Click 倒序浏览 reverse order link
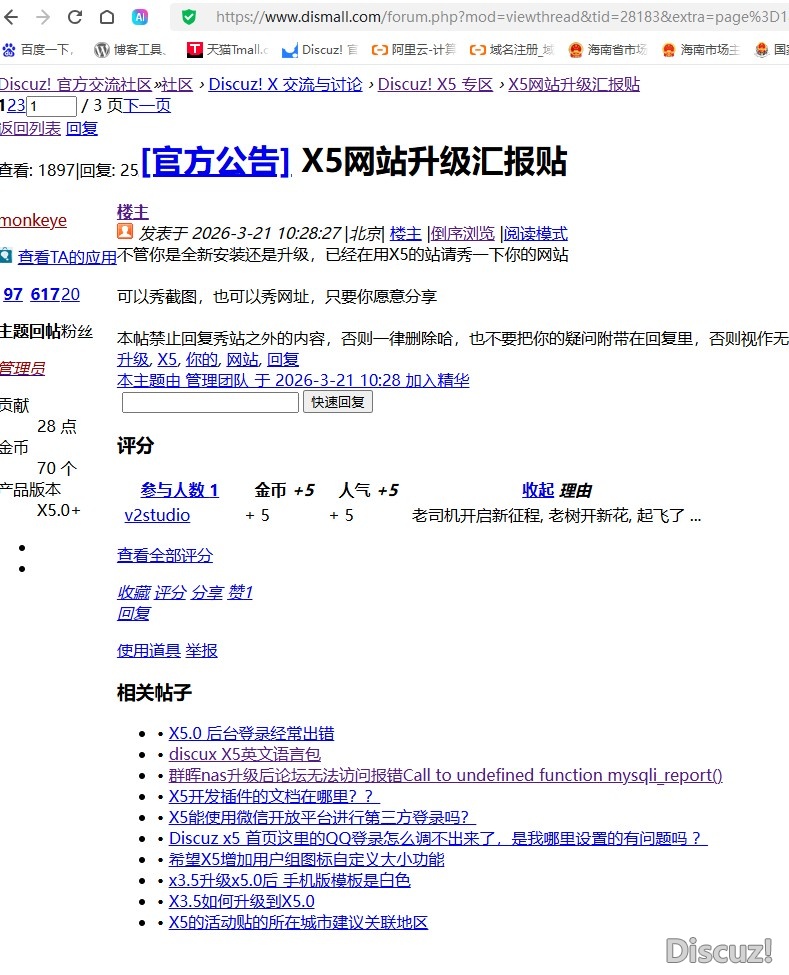The height and width of the screenshot is (975, 789). [463, 234]
